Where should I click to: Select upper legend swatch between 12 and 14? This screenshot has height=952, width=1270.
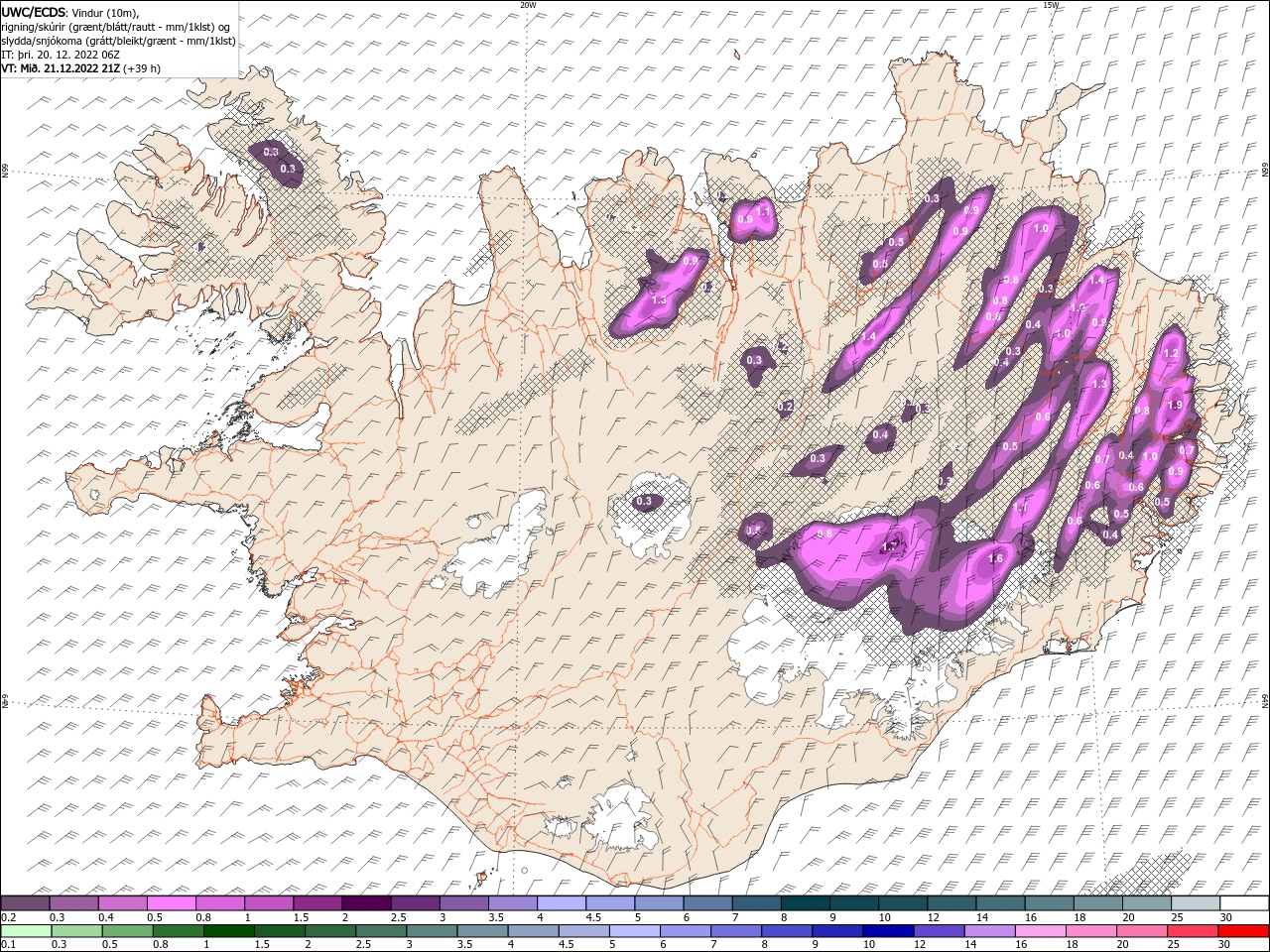click(x=952, y=902)
